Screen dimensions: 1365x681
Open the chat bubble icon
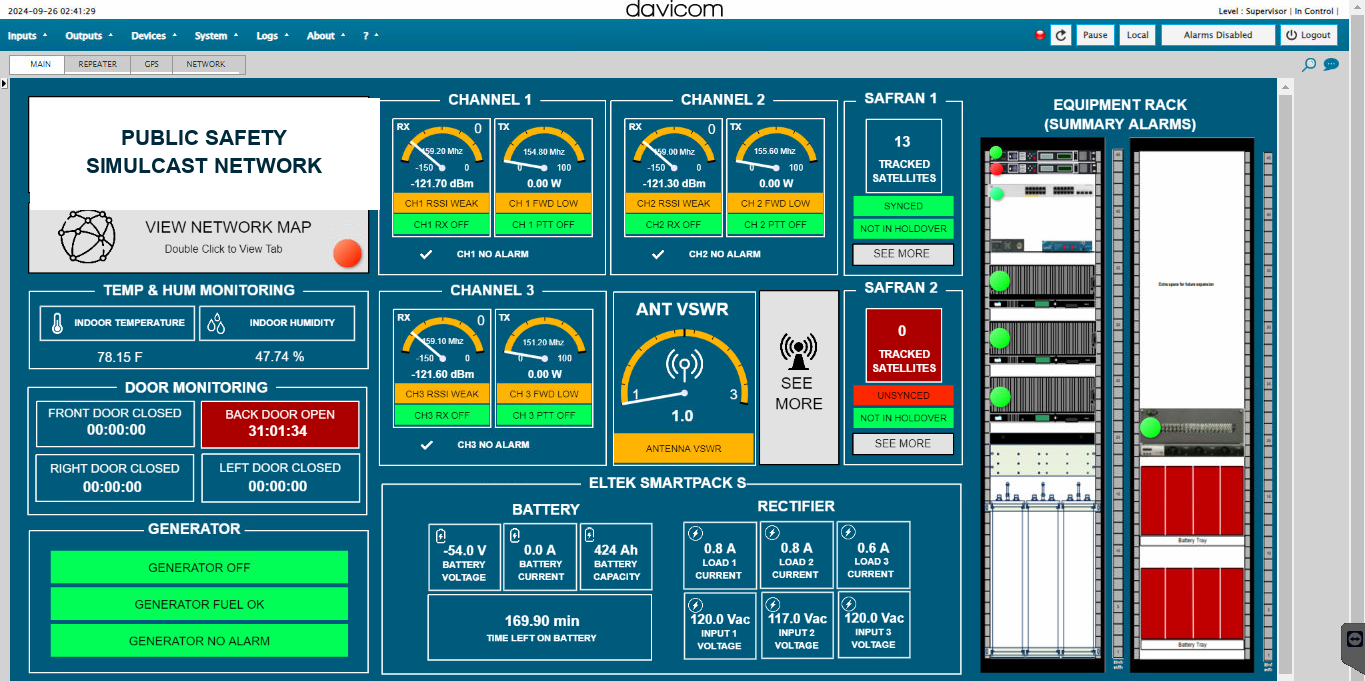[1331, 64]
